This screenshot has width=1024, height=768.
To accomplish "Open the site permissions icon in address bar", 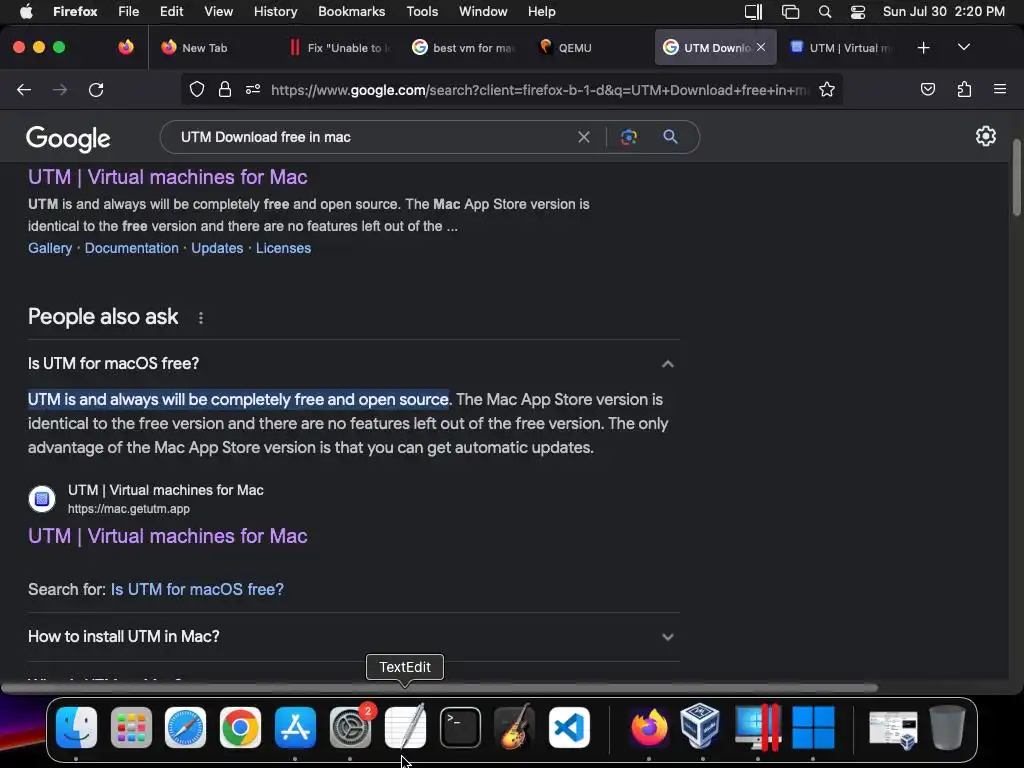I will (x=253, y=89).
